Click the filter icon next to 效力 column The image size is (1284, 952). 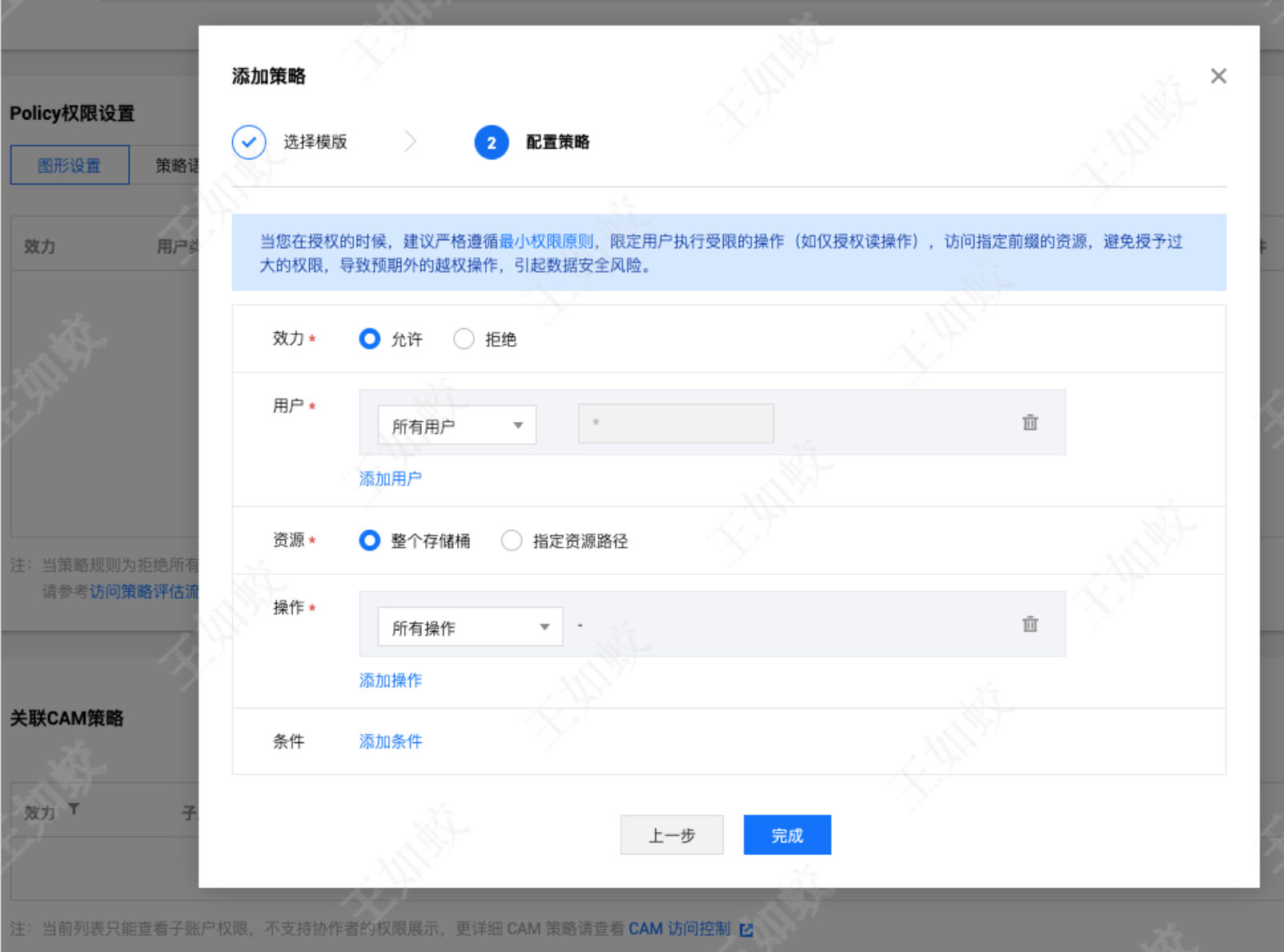coord(74,809)
